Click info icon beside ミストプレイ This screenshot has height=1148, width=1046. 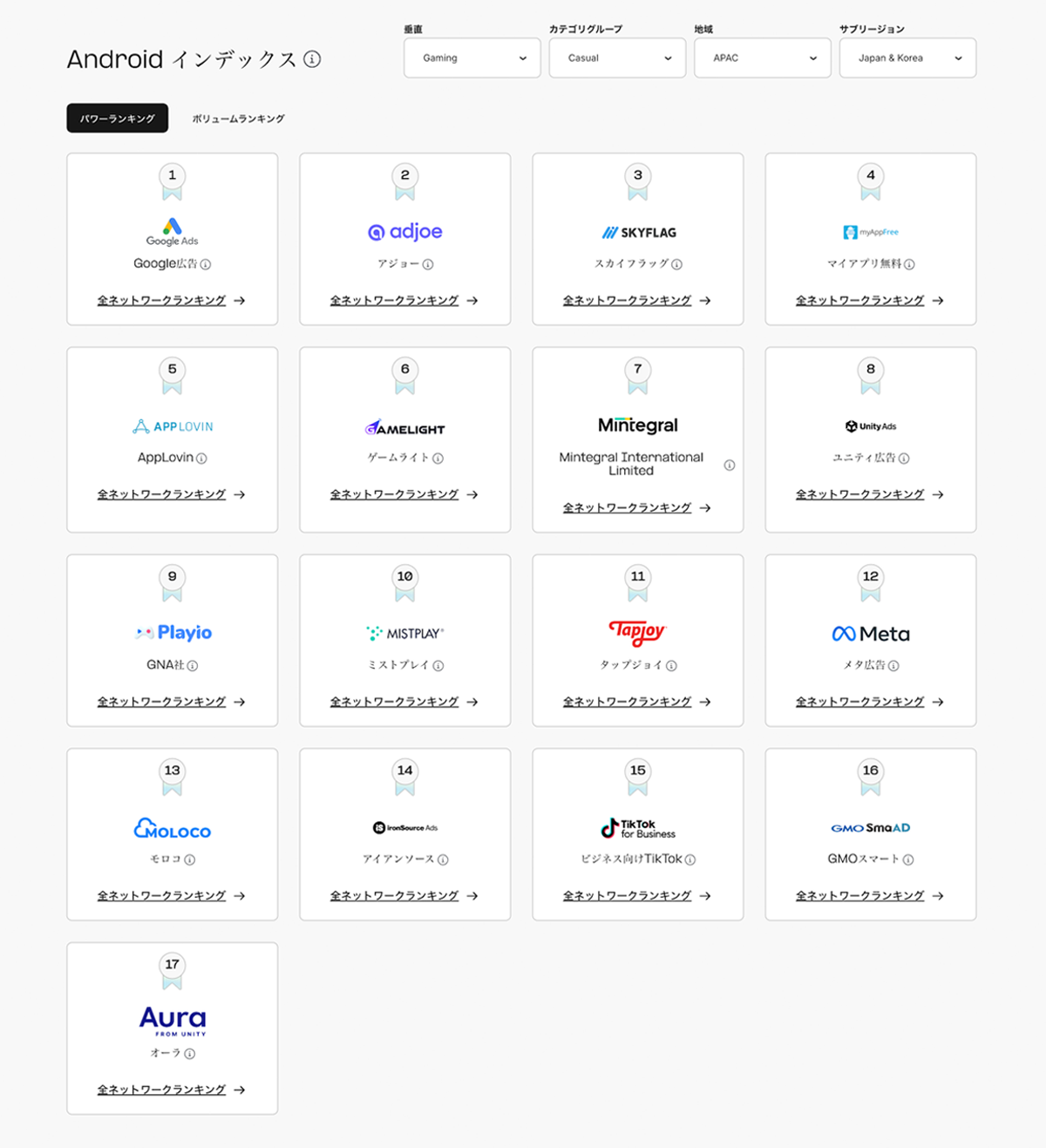click(438, 666)
